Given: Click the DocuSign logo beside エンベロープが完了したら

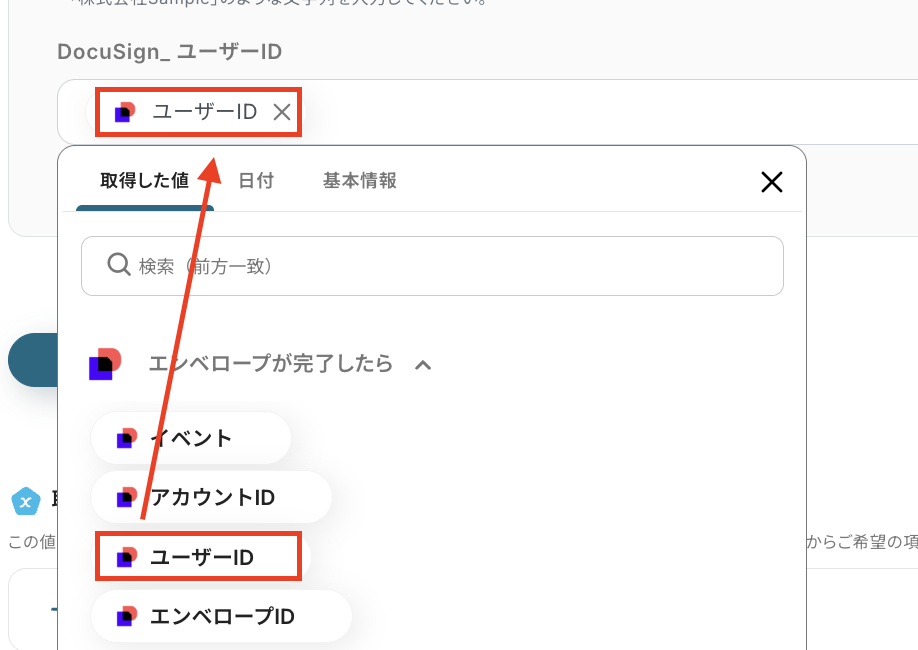Looking at the screenshot, I should (105, 364).
